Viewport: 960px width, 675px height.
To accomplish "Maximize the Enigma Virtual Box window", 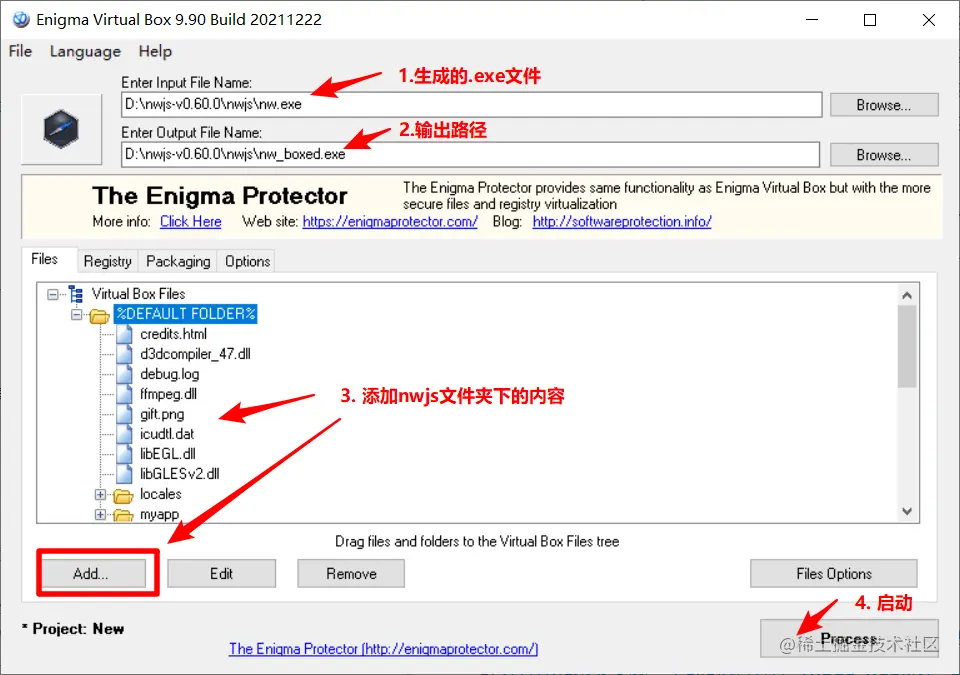I will tap(869, 20).
